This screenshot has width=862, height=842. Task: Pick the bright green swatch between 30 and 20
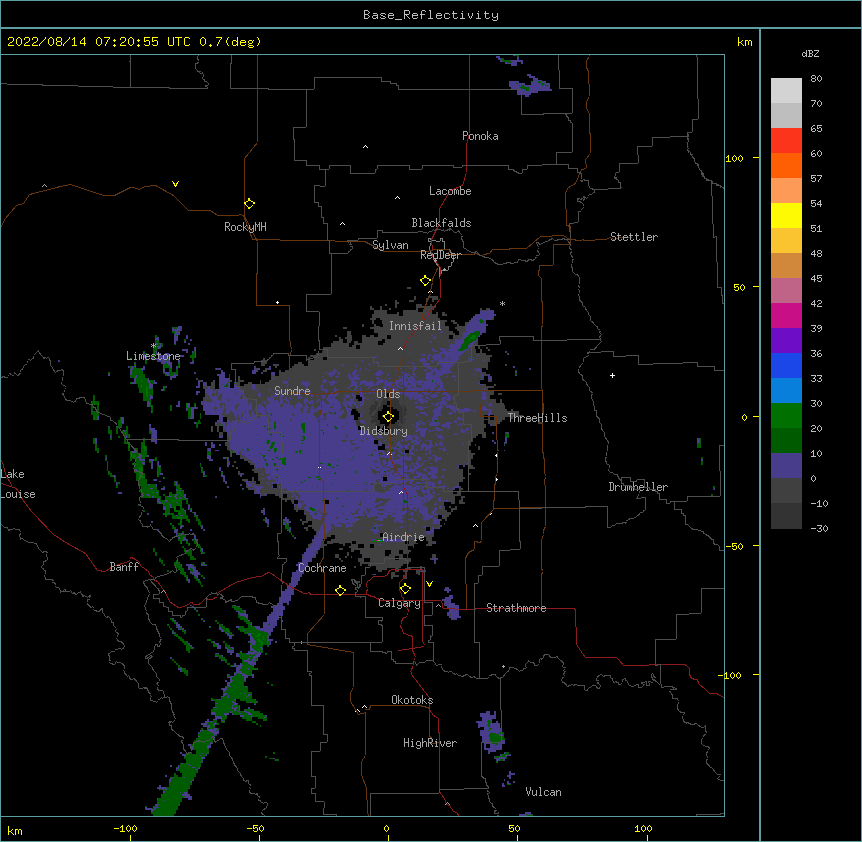coord(786,416)
